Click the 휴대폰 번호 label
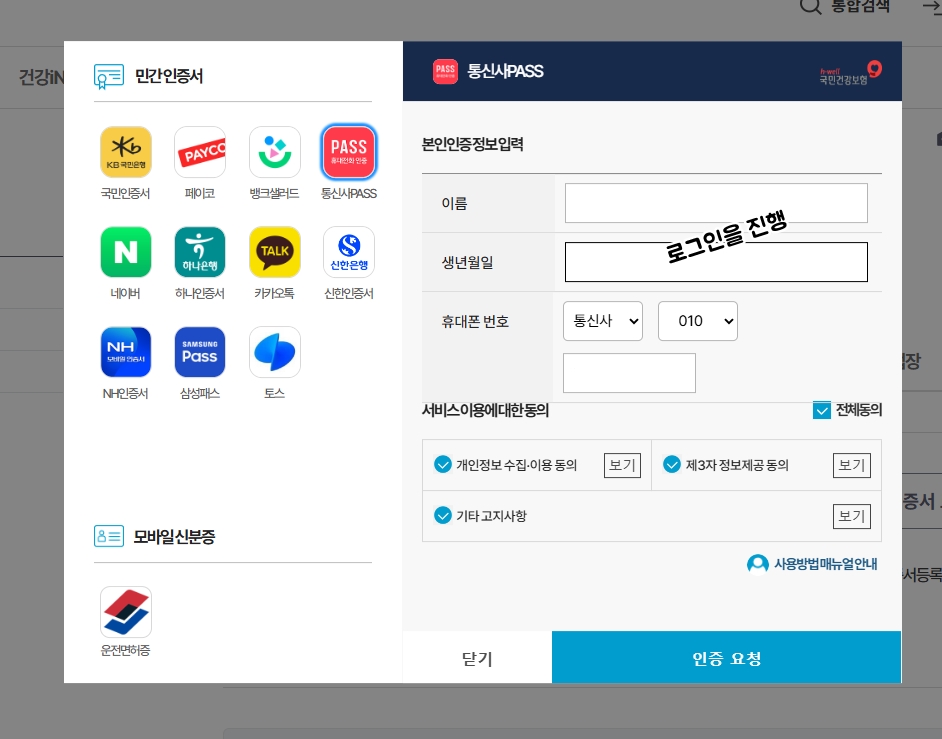 475,322
